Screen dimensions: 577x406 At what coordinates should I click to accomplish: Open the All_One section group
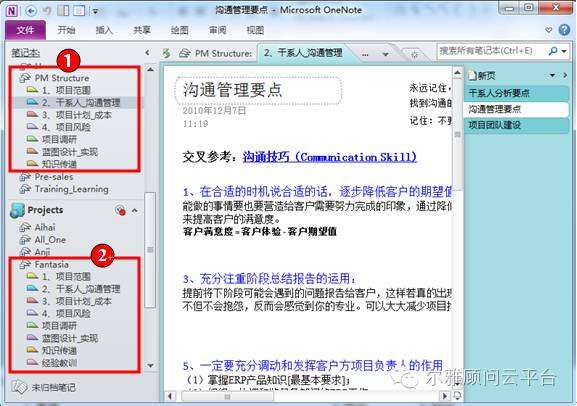43,240
